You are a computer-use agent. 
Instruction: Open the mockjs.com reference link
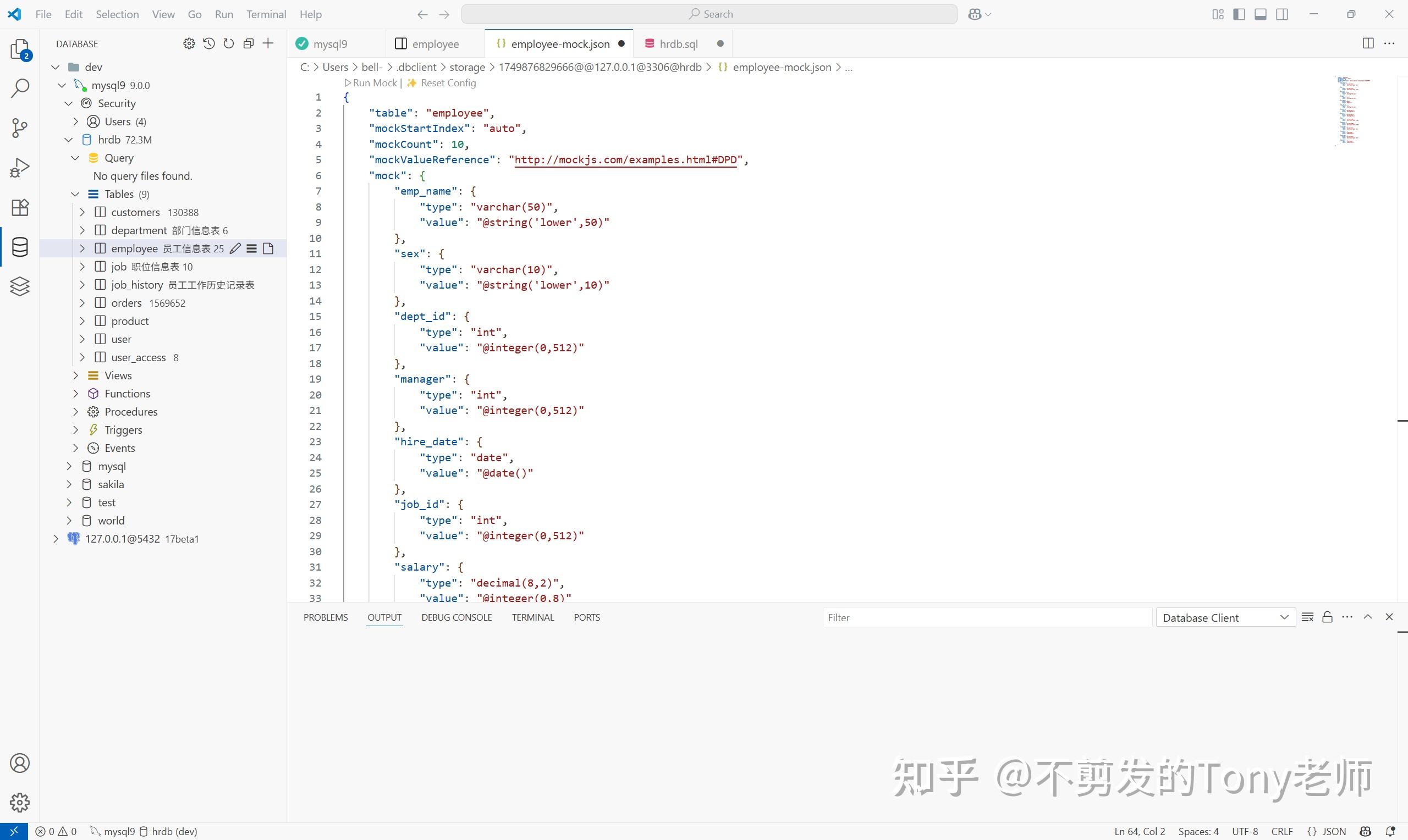pyautogui.click(x=625, y=159)
